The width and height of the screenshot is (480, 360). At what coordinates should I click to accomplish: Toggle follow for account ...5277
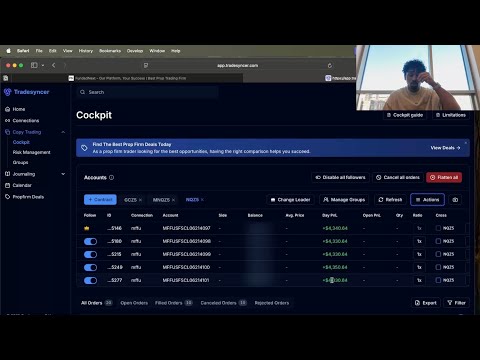(x=90, y=280)
